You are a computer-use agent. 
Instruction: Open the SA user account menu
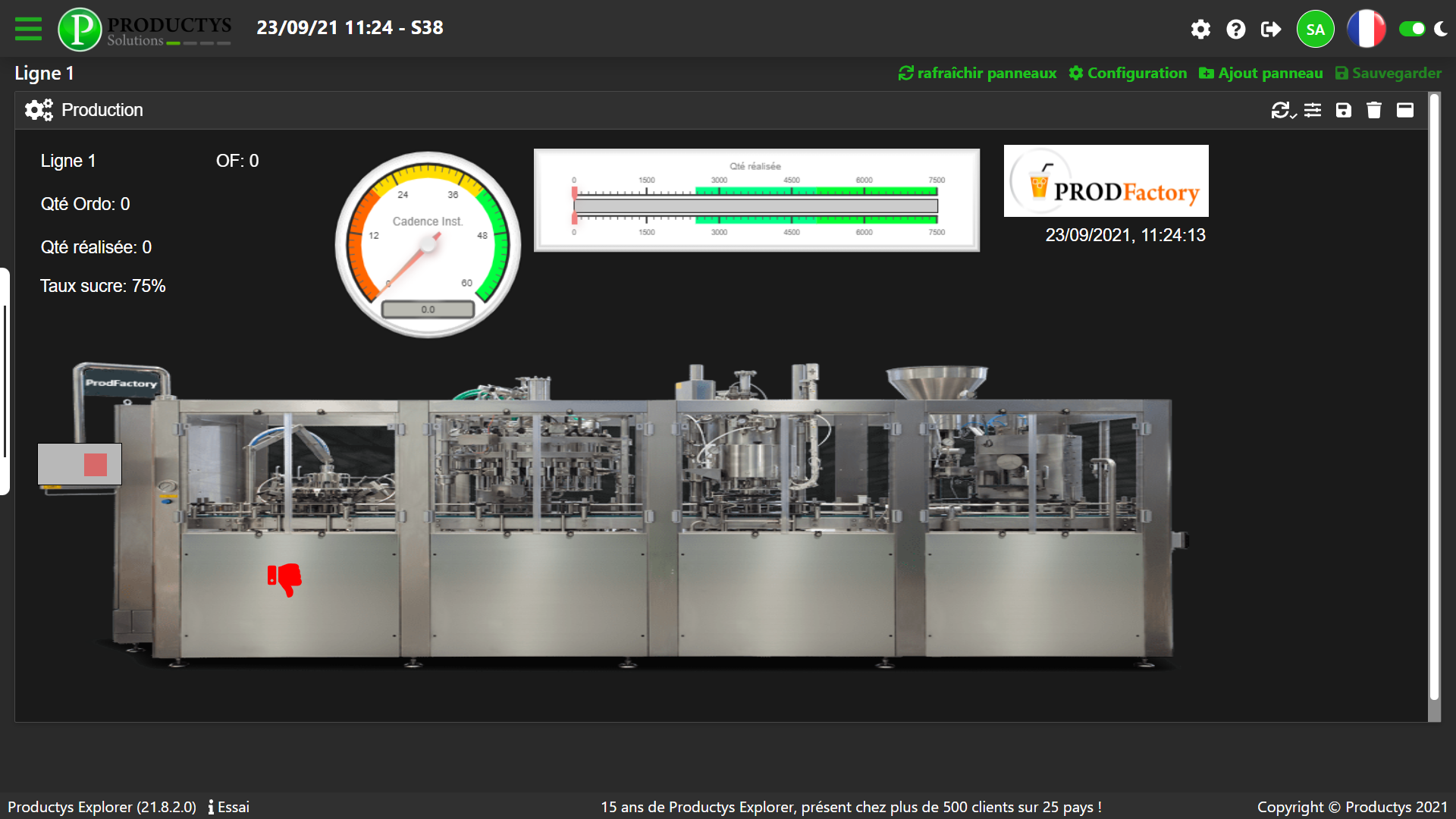(x=1316, y=30)
